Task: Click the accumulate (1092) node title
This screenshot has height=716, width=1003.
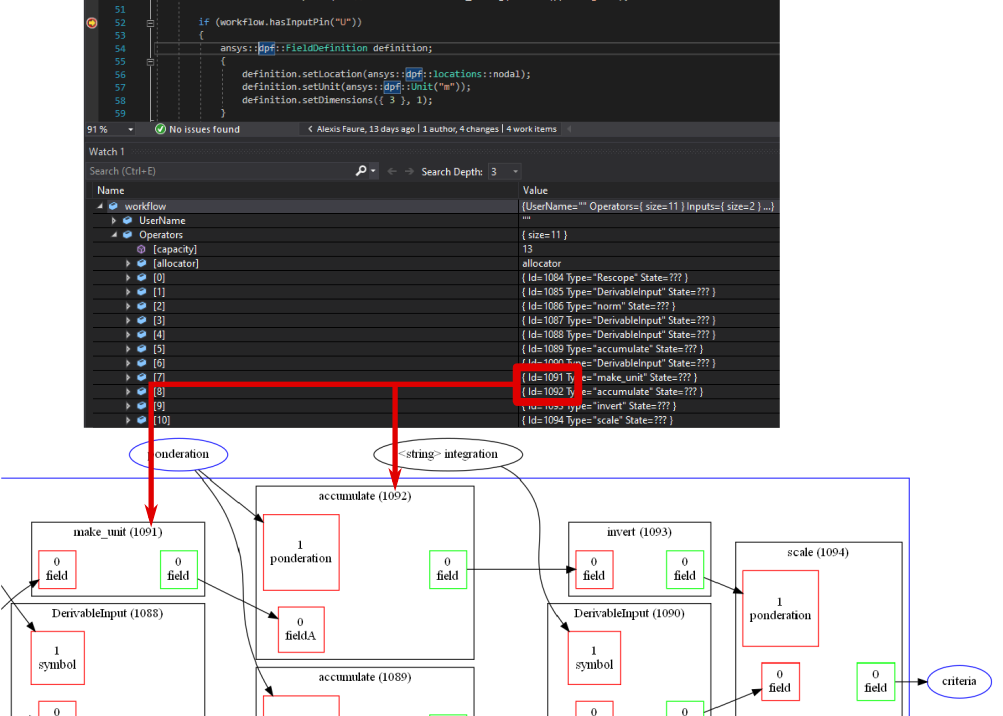Action: tap(365, 496)
